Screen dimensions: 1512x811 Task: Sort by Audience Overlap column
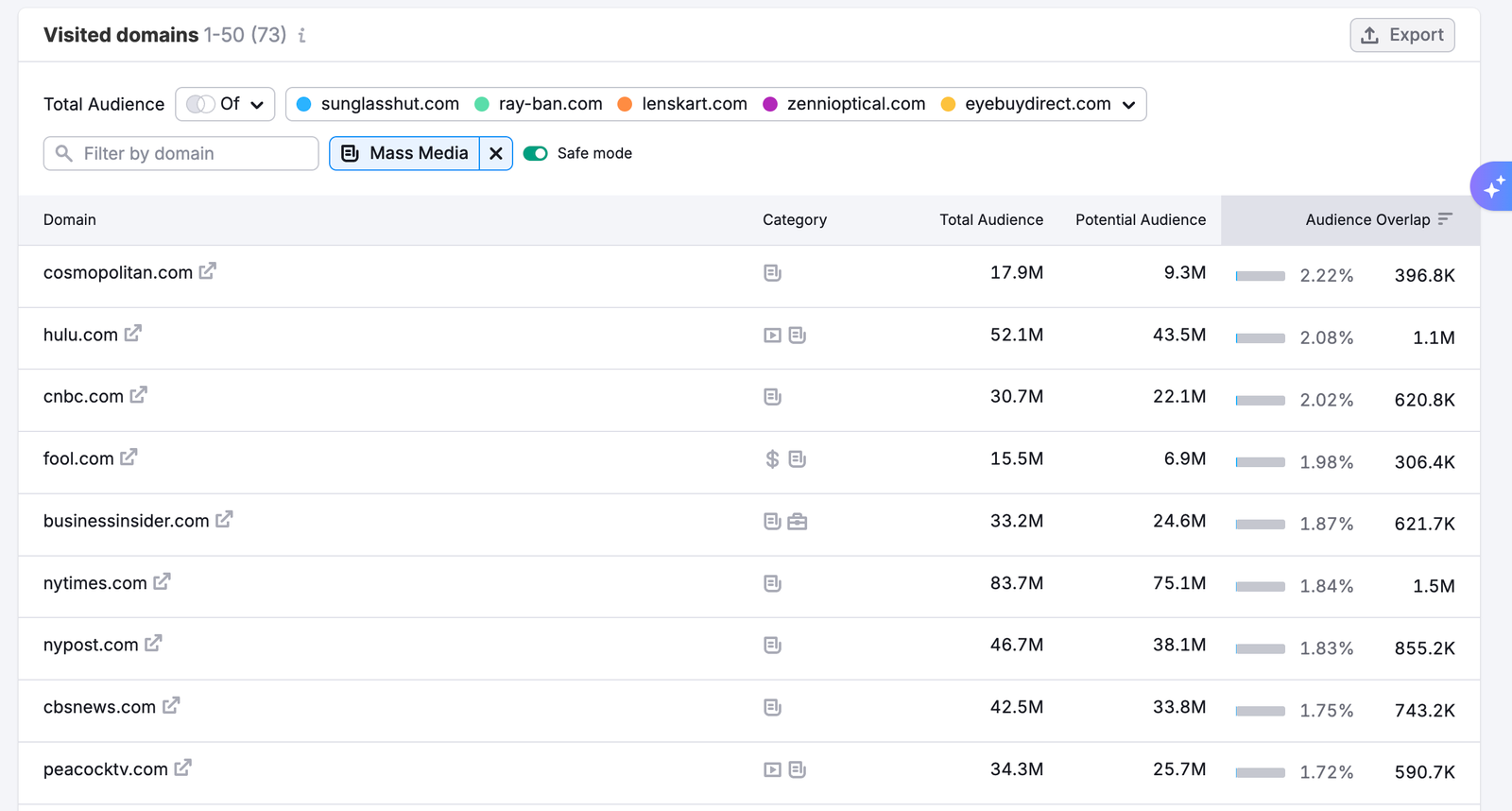(1367, 220)
